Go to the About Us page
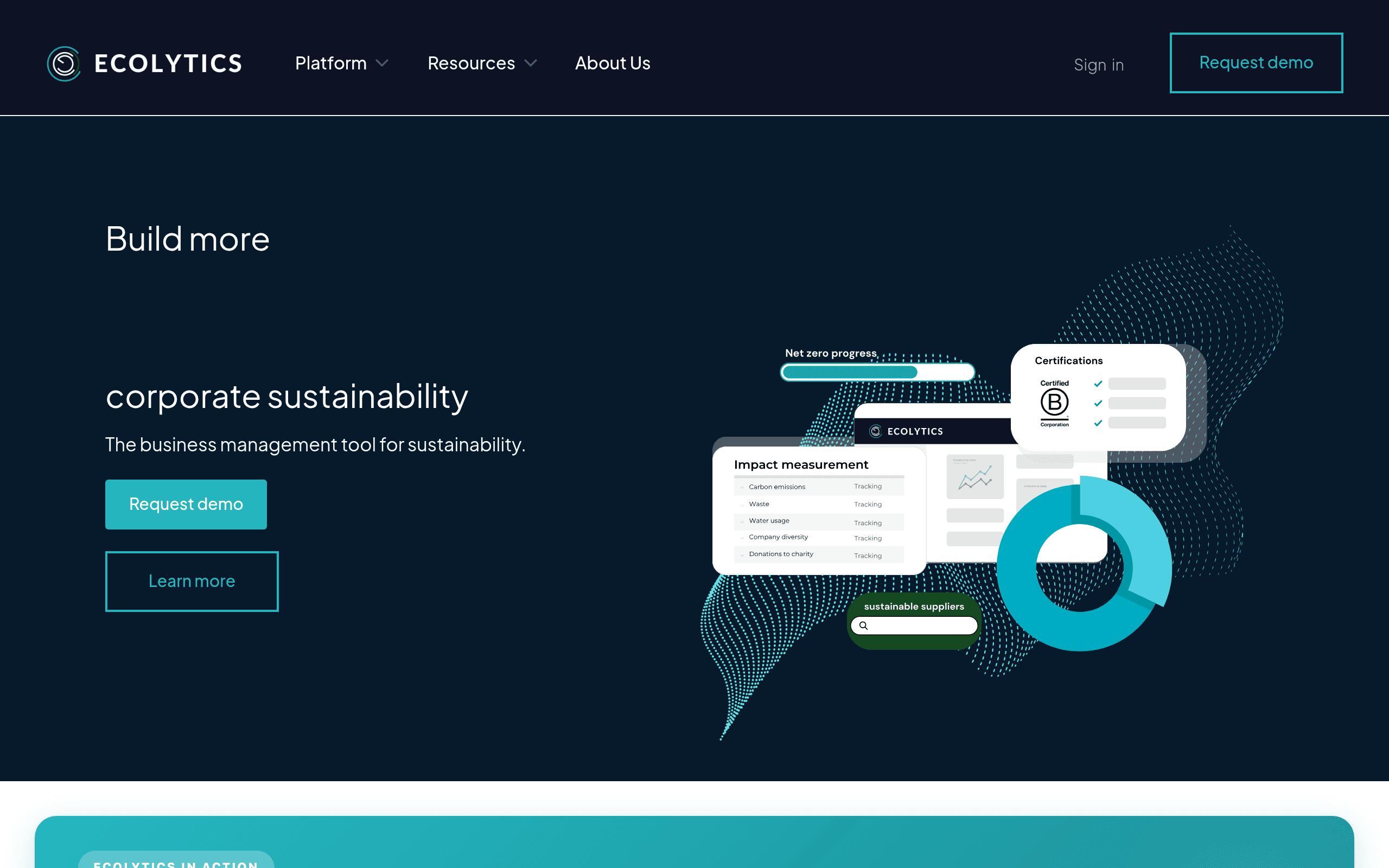This screenshot has width=1389, height=868. (x=613, y=63)
